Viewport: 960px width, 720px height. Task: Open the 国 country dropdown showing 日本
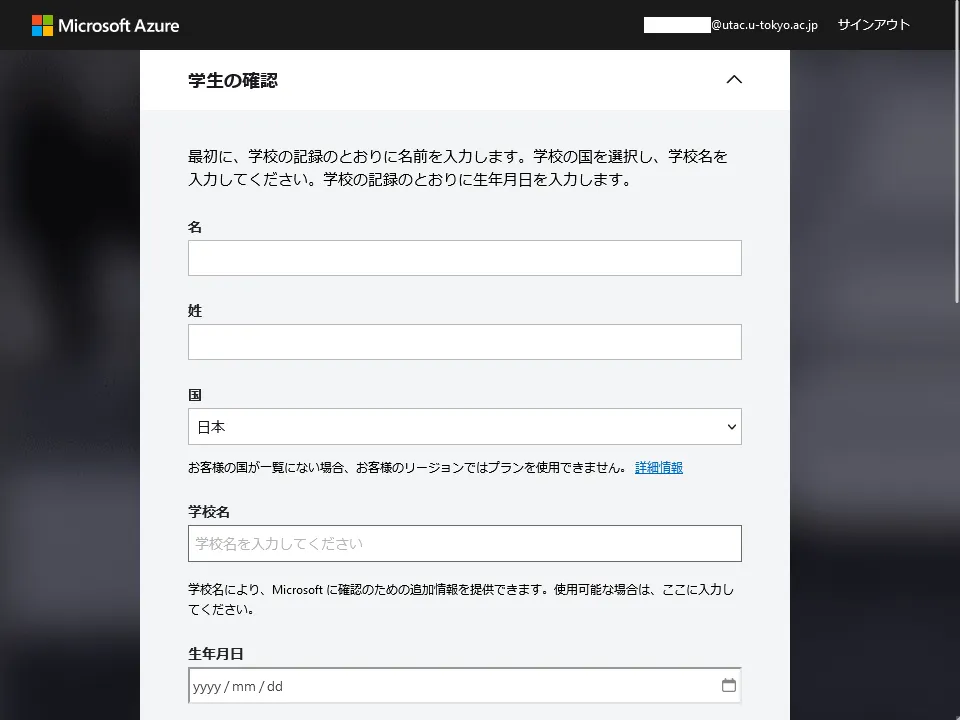tap(464, 427)
